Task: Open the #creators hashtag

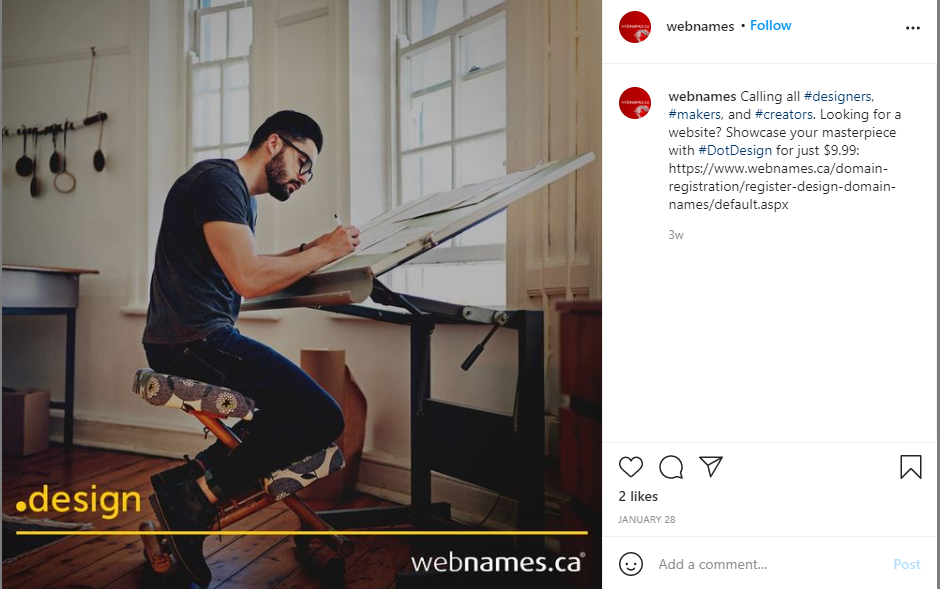Action: pos(785,114)
